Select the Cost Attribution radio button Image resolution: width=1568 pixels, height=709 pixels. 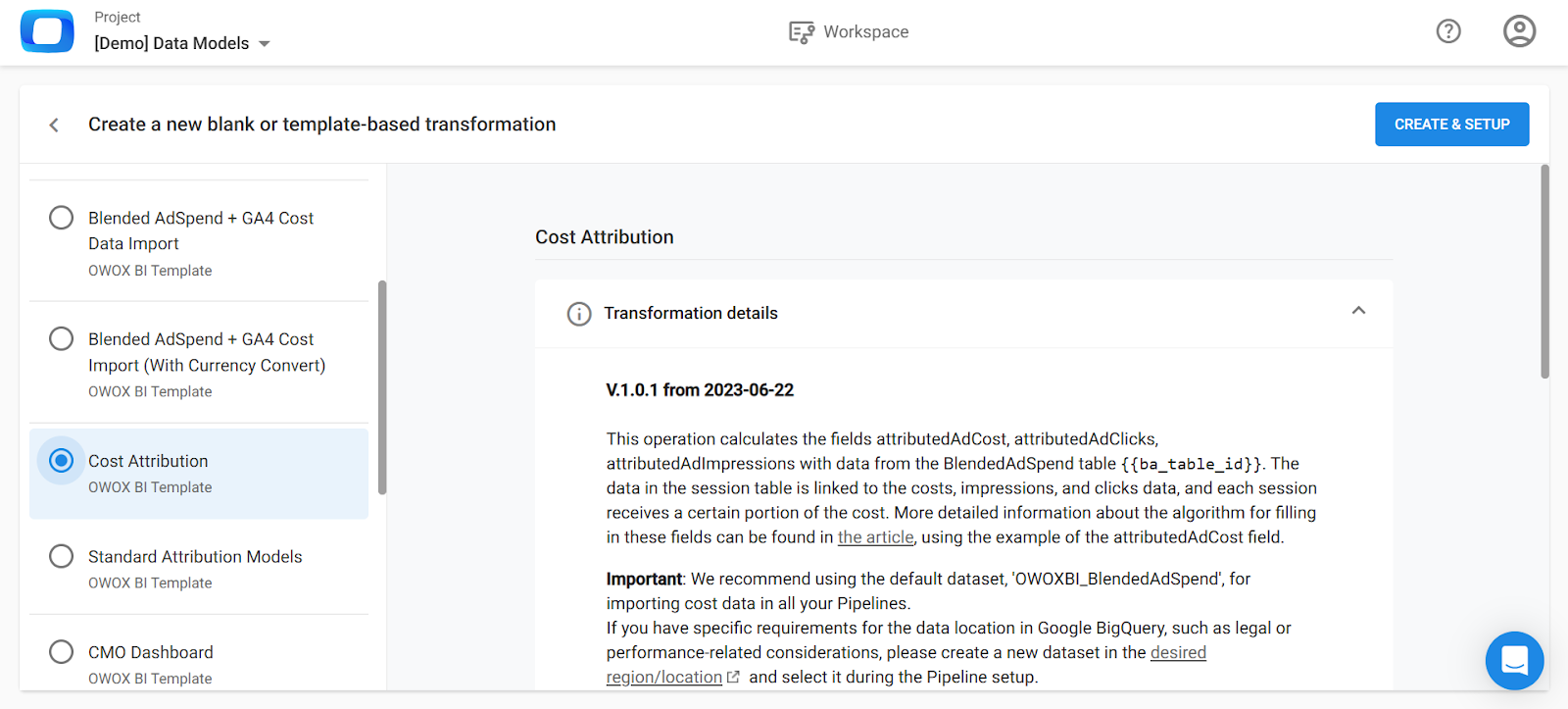[60, 460]
